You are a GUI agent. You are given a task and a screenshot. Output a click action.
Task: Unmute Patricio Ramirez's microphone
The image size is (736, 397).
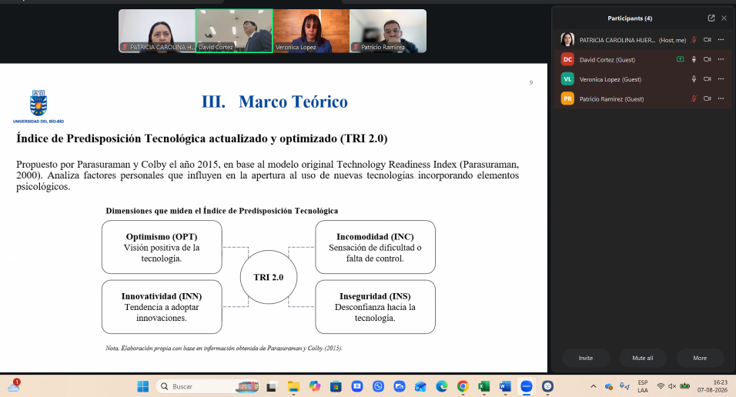(694, 99)
